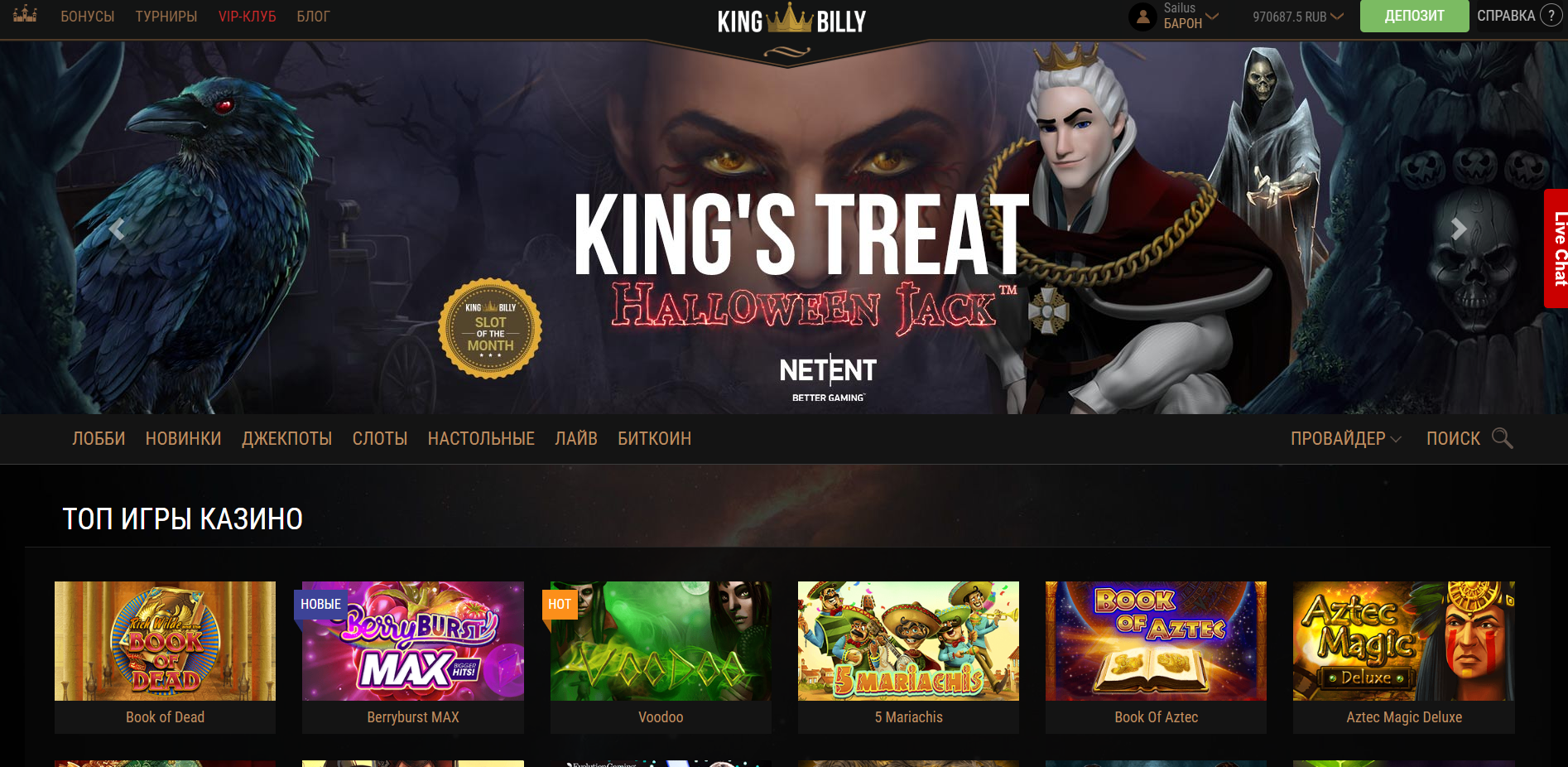Open the VIP-клуб link
The width and height of the screenshot is (1568, 767).
pos(248,17)
